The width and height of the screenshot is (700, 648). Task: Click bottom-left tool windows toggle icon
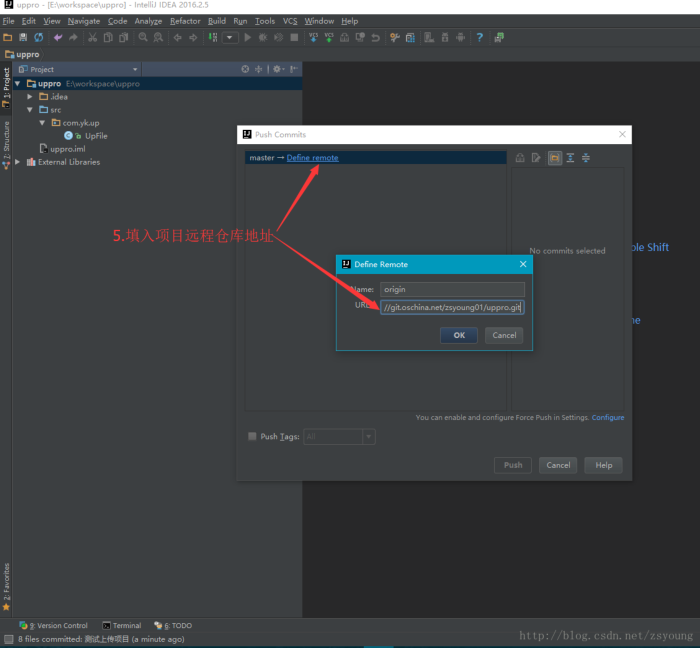tap(8, 639)
